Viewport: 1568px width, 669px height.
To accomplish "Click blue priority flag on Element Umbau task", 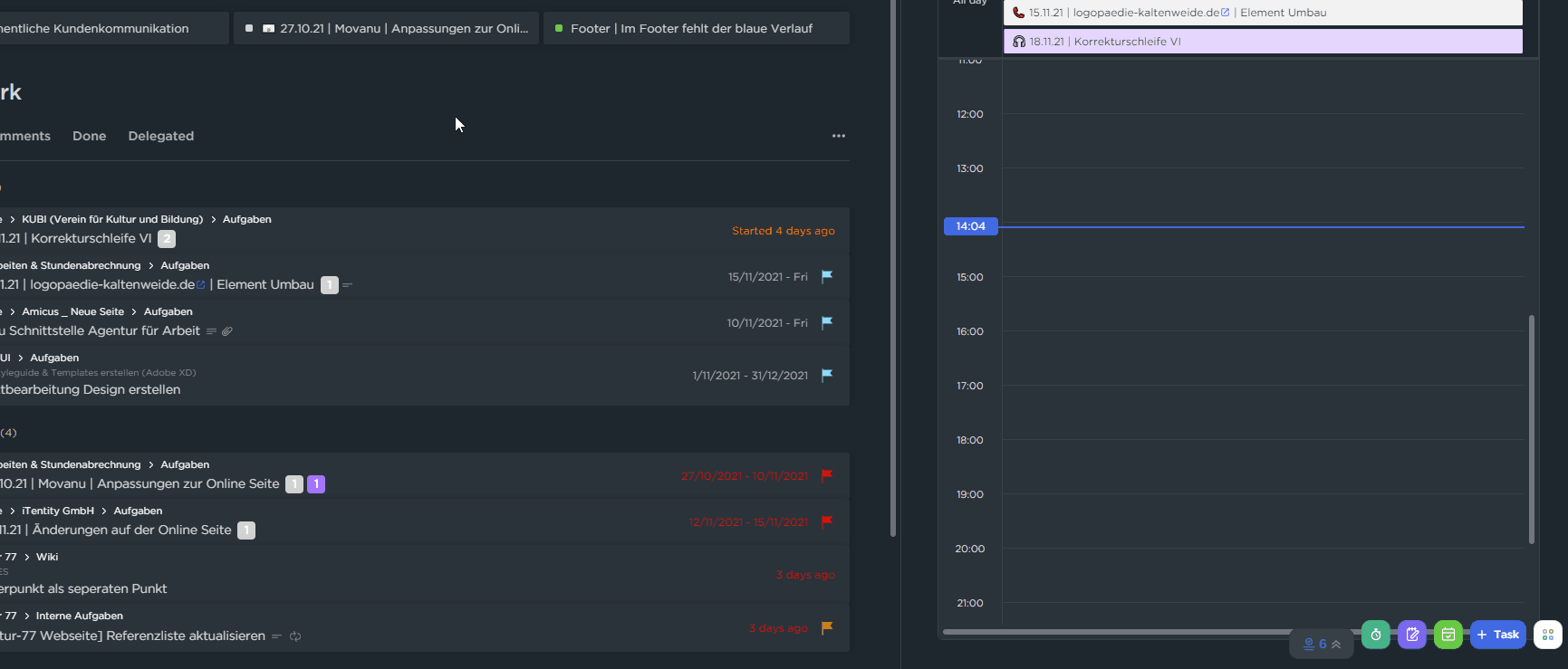I will pyautogui.click(x=827, y=276).
